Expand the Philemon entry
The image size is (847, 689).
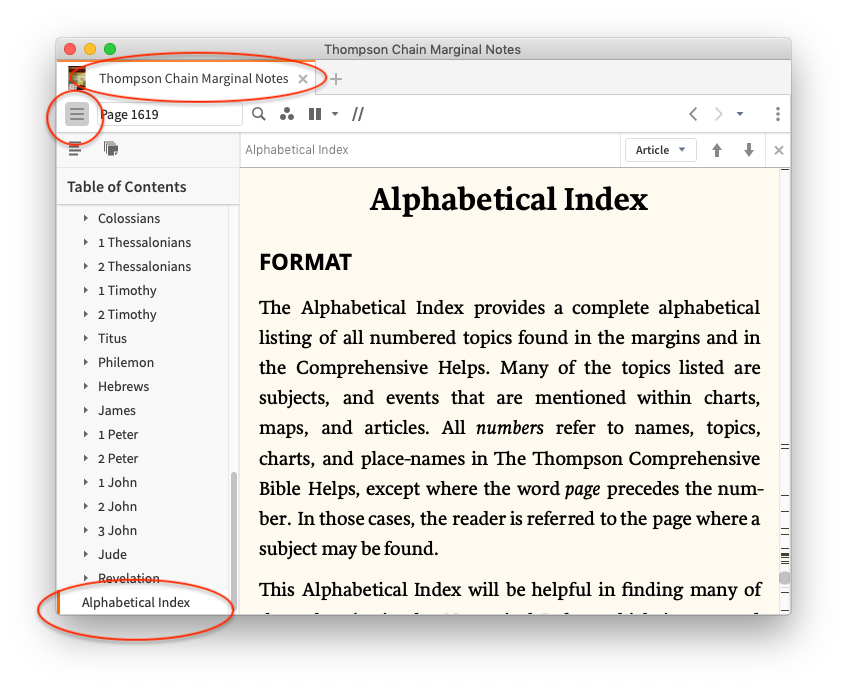tap(86, 362)
